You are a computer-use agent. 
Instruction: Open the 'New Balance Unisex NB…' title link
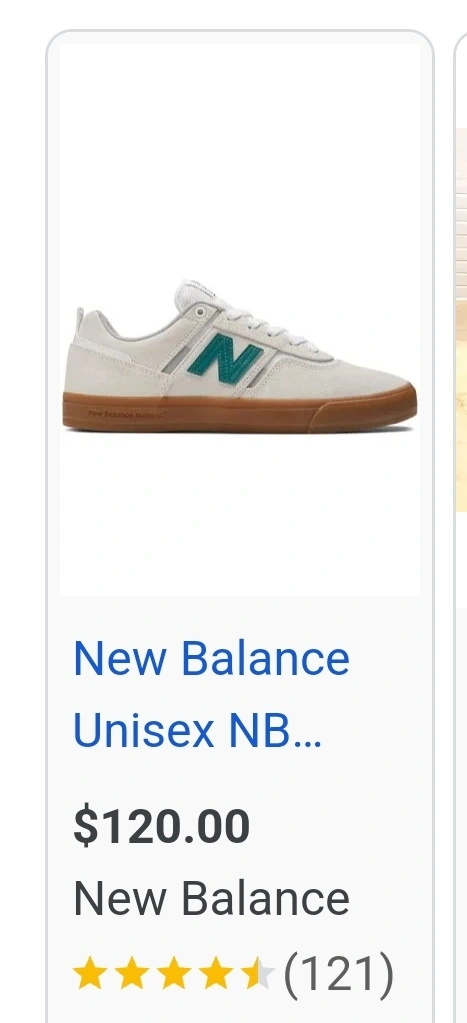click(211, 694)
